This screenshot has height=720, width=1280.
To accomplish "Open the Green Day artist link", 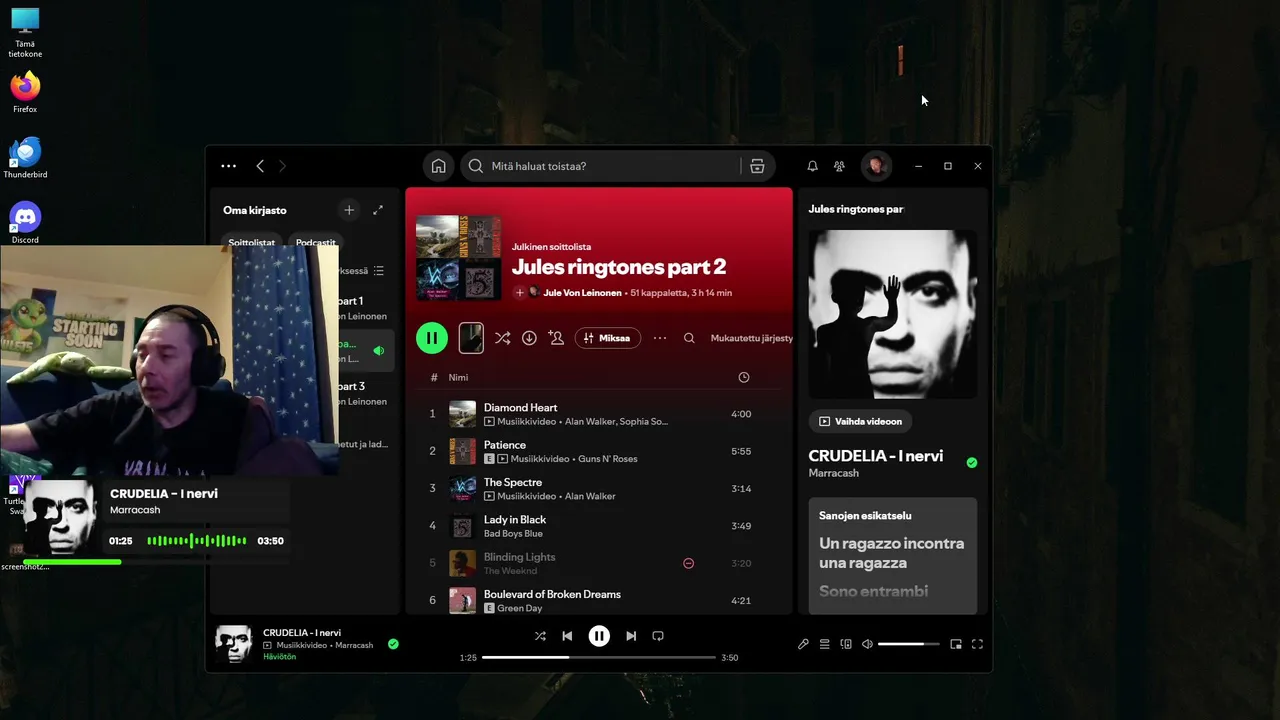I will [519, 608].
